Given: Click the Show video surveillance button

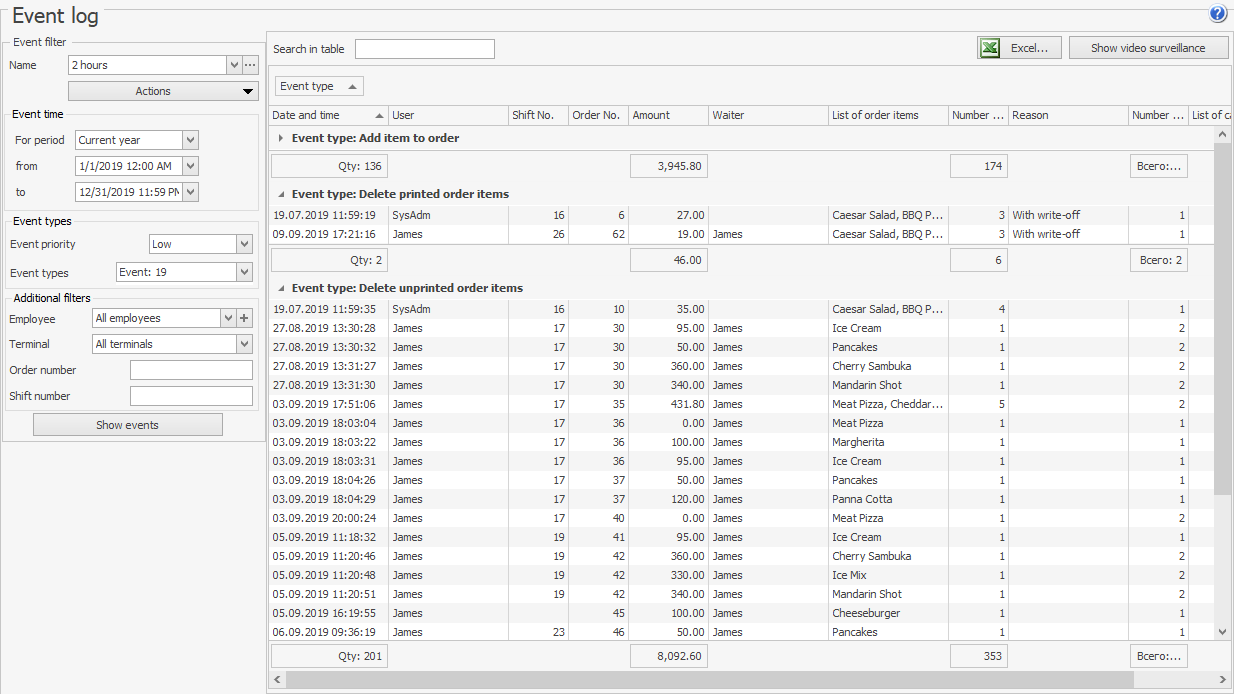Looking at the screenshot, I should 1147,48.
